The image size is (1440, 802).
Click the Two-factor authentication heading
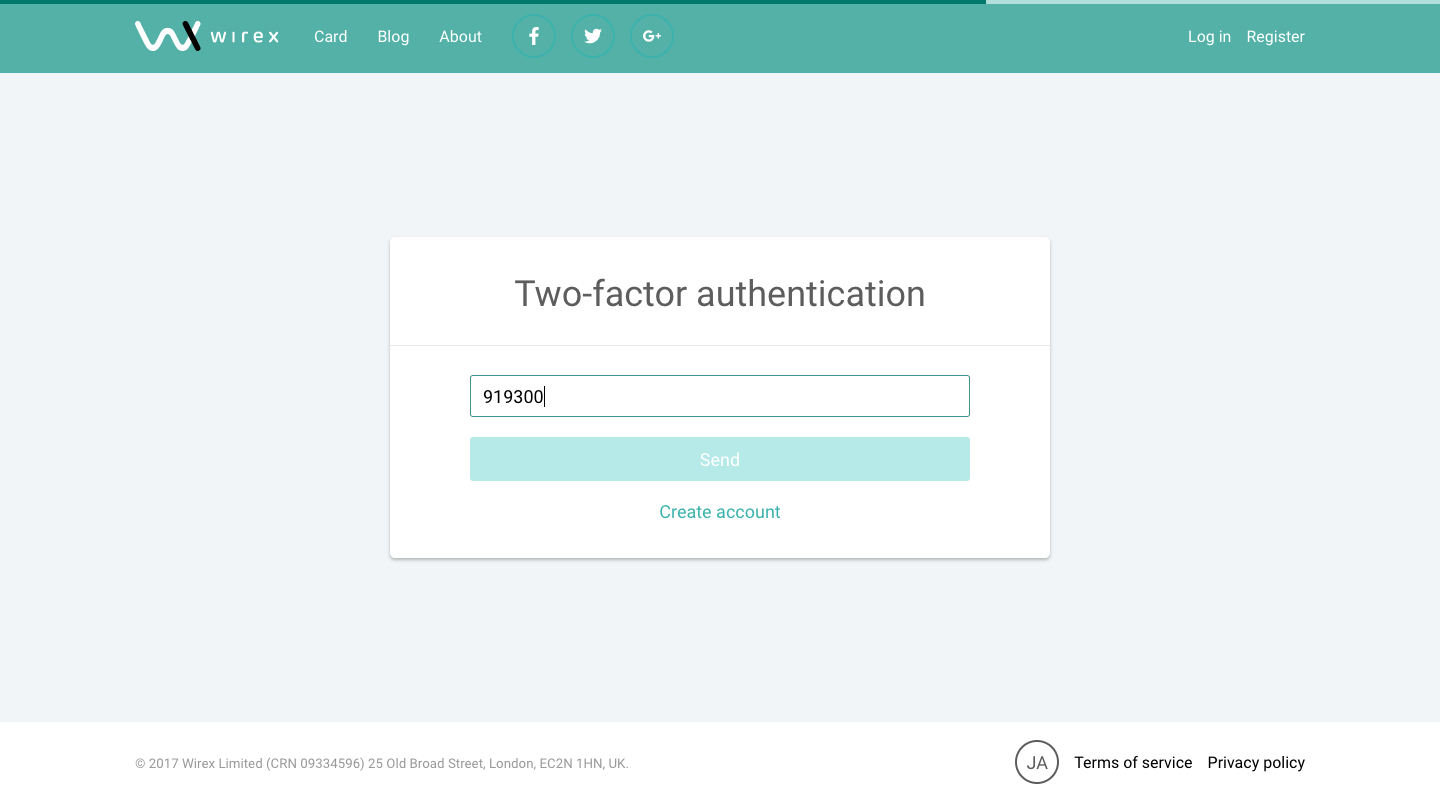720,294
